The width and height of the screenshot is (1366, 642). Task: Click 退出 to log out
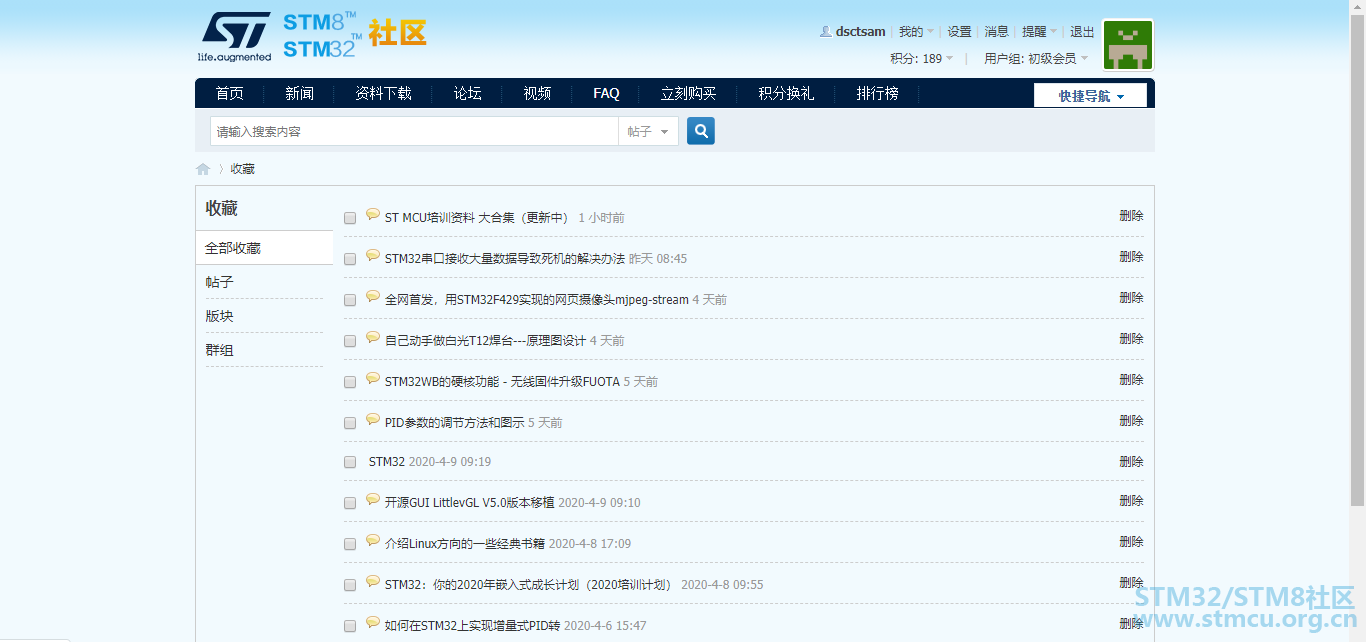(x=1082, y=32)
